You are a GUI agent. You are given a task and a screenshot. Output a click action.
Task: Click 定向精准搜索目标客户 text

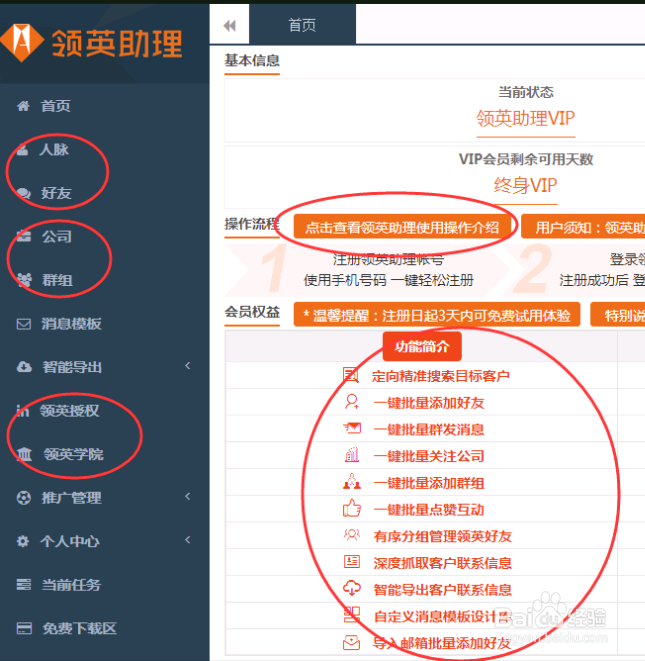441,376
